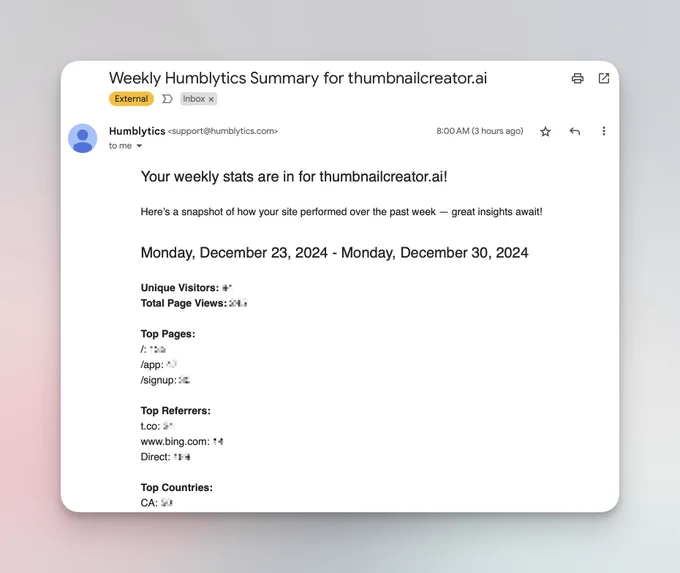The image size is (680, 573).
Task: Click the support@humblytics.com address
Action: (223, 131)
